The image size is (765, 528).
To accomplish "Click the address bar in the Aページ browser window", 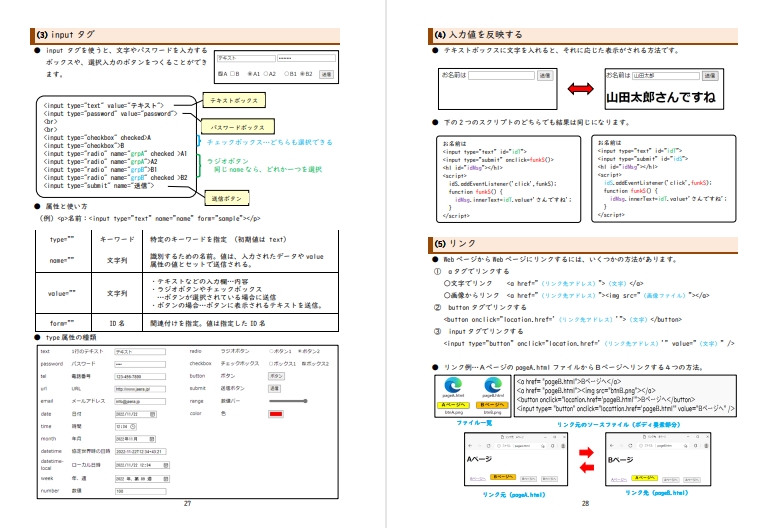I will tap(520, 446).
